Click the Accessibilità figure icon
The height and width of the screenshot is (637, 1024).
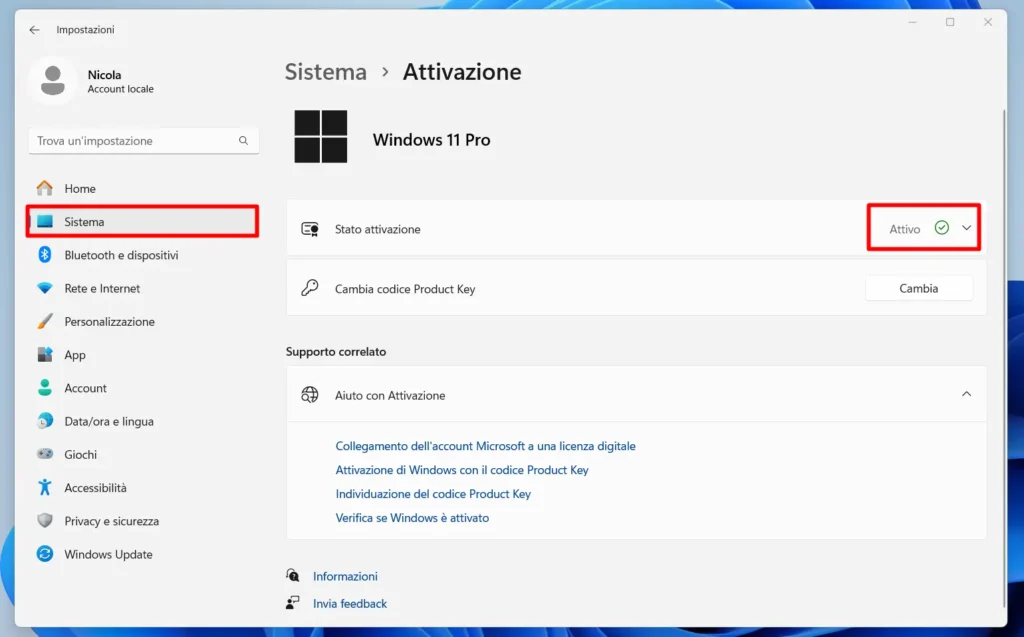(44, 487)
